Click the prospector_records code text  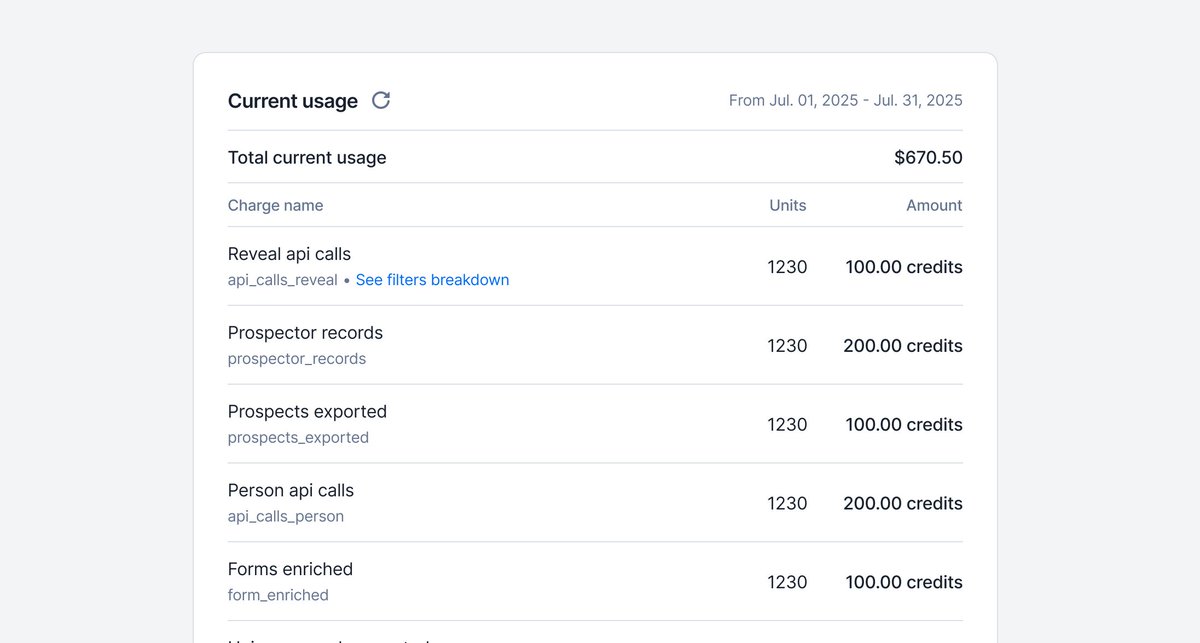(297, 359)
